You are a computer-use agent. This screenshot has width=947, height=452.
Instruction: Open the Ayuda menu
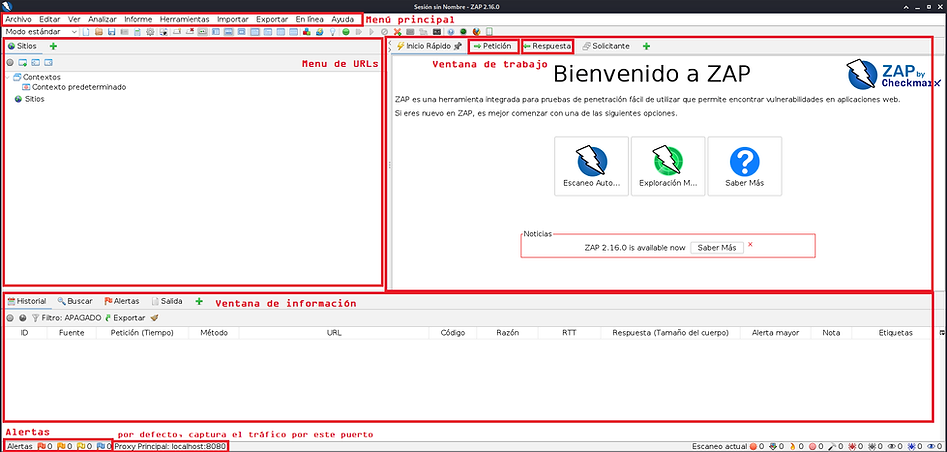coord(342,19)
